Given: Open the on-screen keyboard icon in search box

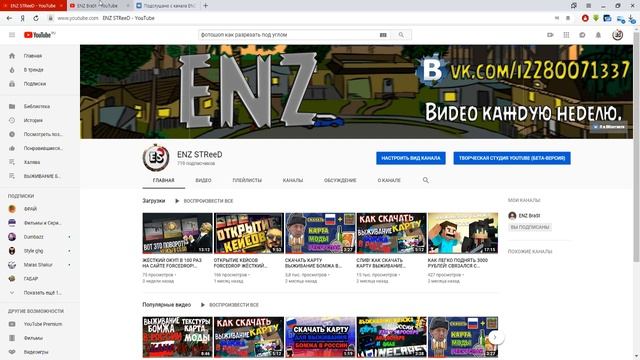Looking at the screenshot, I should pos(383,35).
